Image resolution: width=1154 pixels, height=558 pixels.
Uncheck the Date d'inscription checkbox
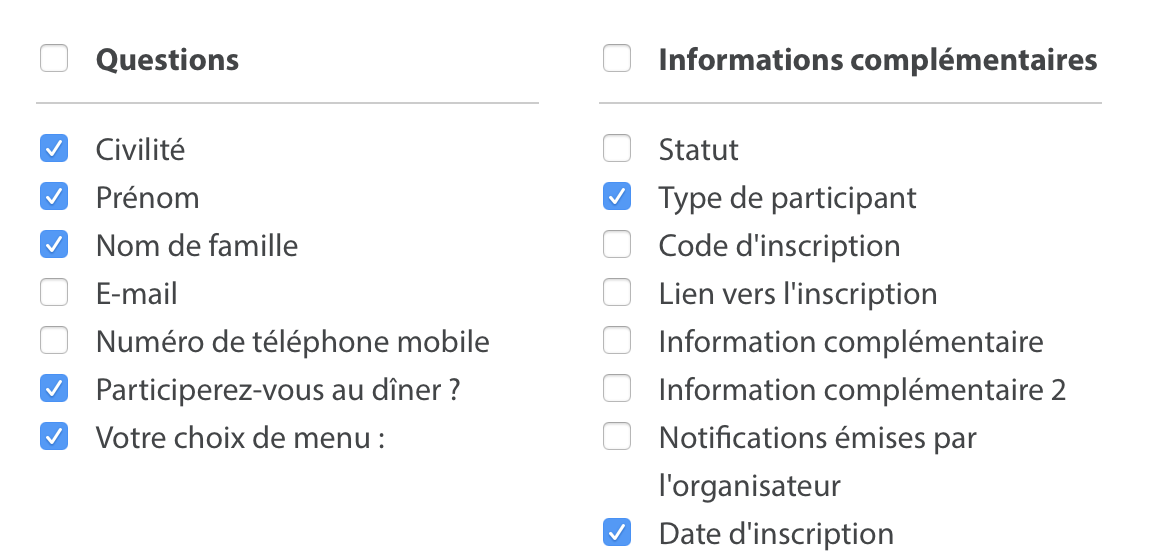pos(617,533)
